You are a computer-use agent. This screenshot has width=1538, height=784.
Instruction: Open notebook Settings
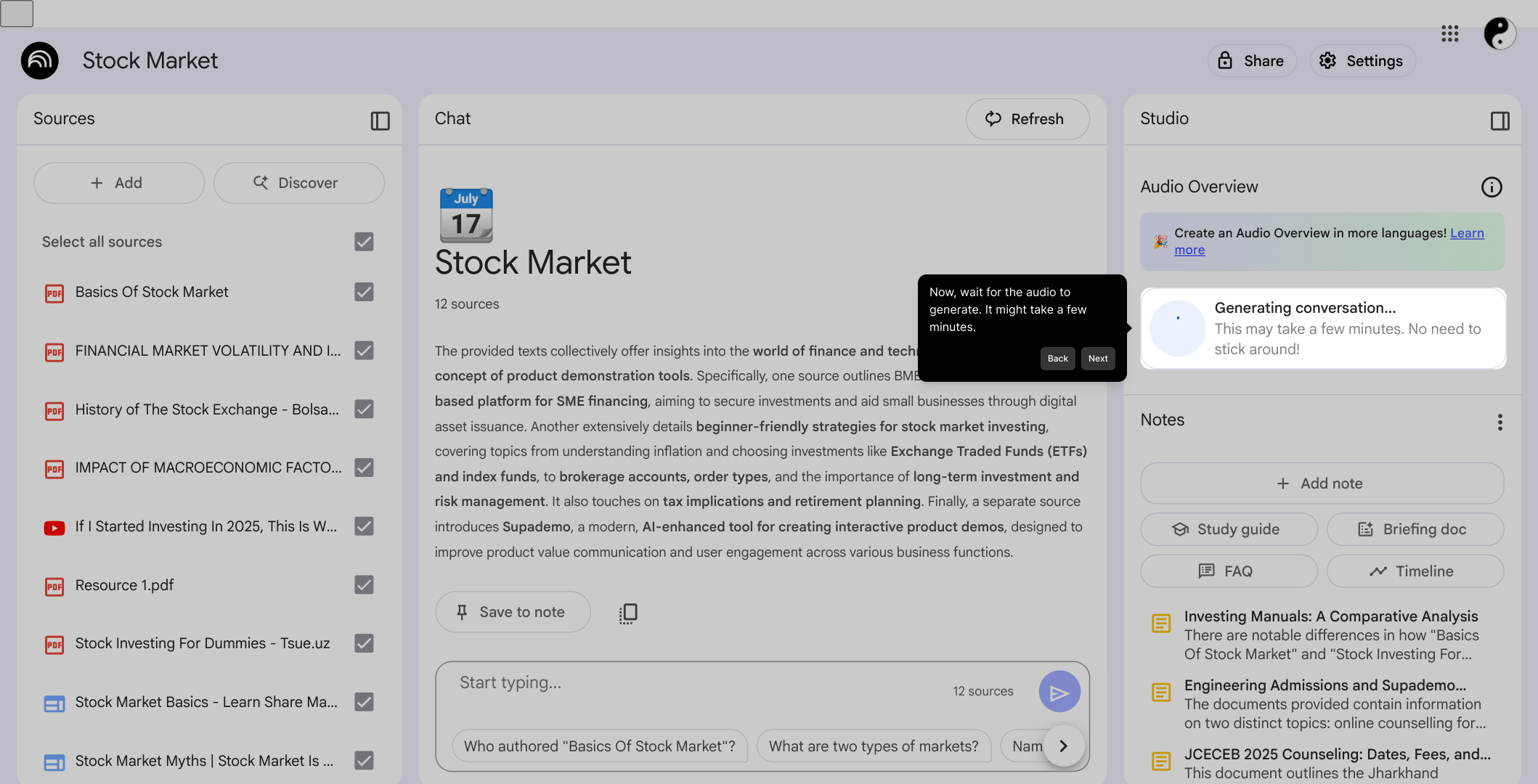coord(1362,61)
